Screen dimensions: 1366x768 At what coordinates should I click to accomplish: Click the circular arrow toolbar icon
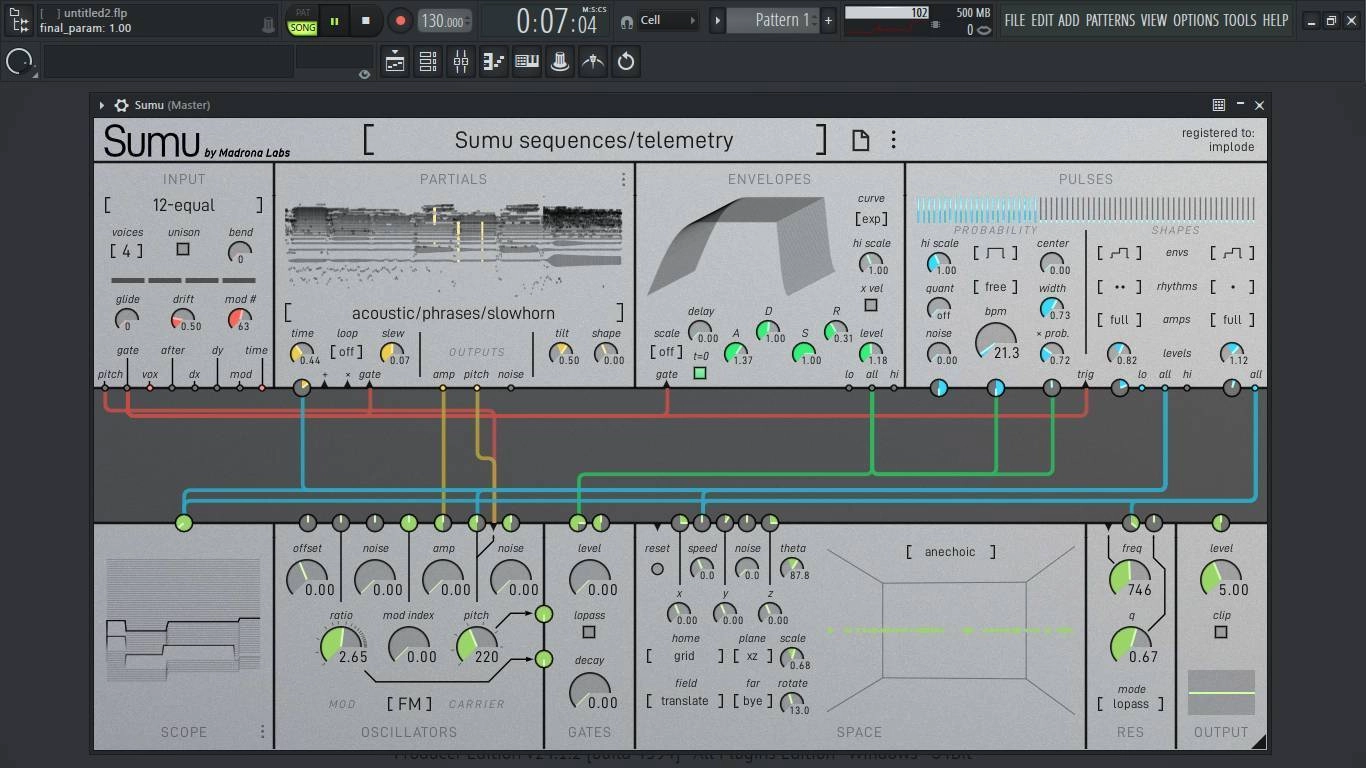[626, 62]
